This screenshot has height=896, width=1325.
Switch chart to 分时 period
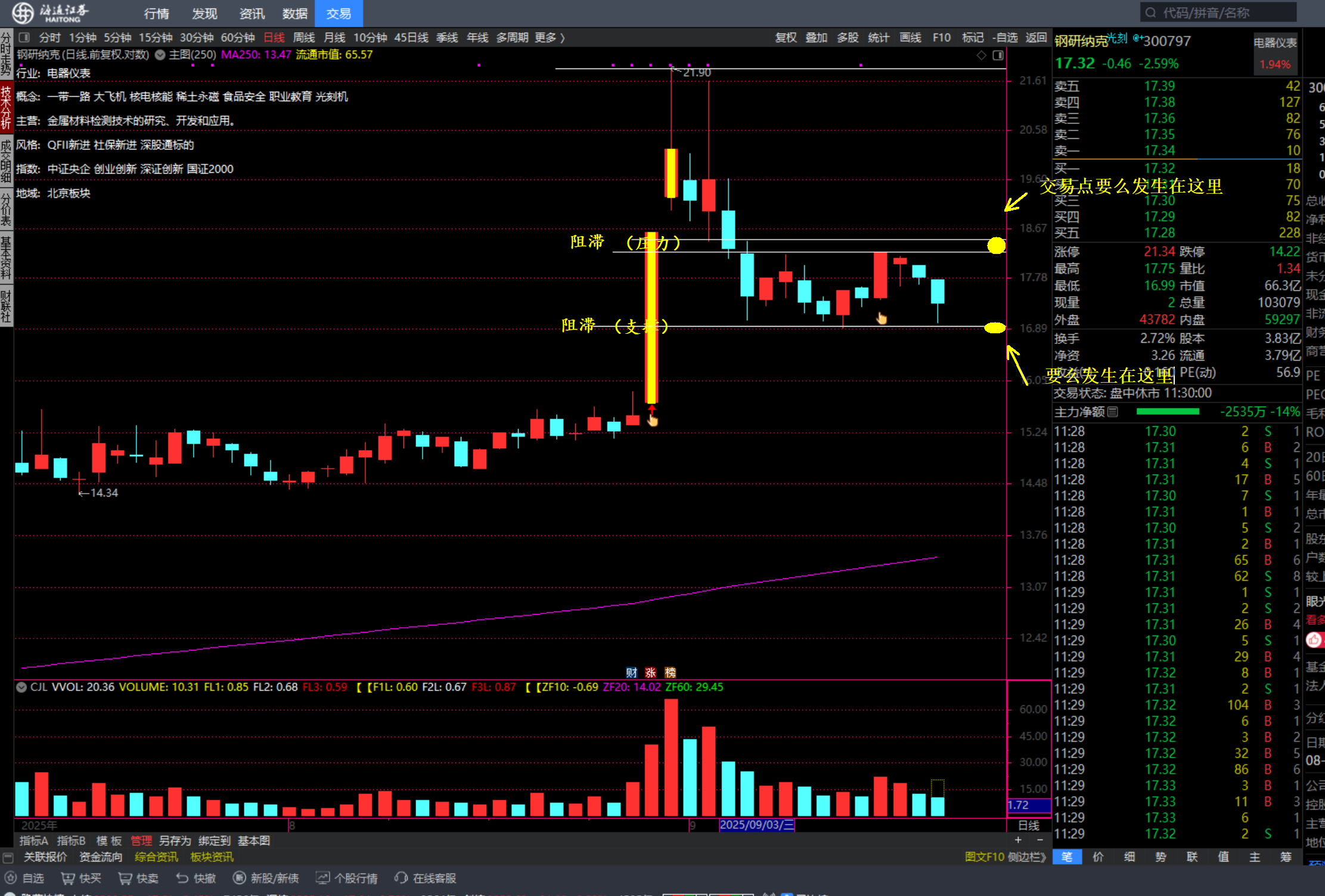coord(50,38)
